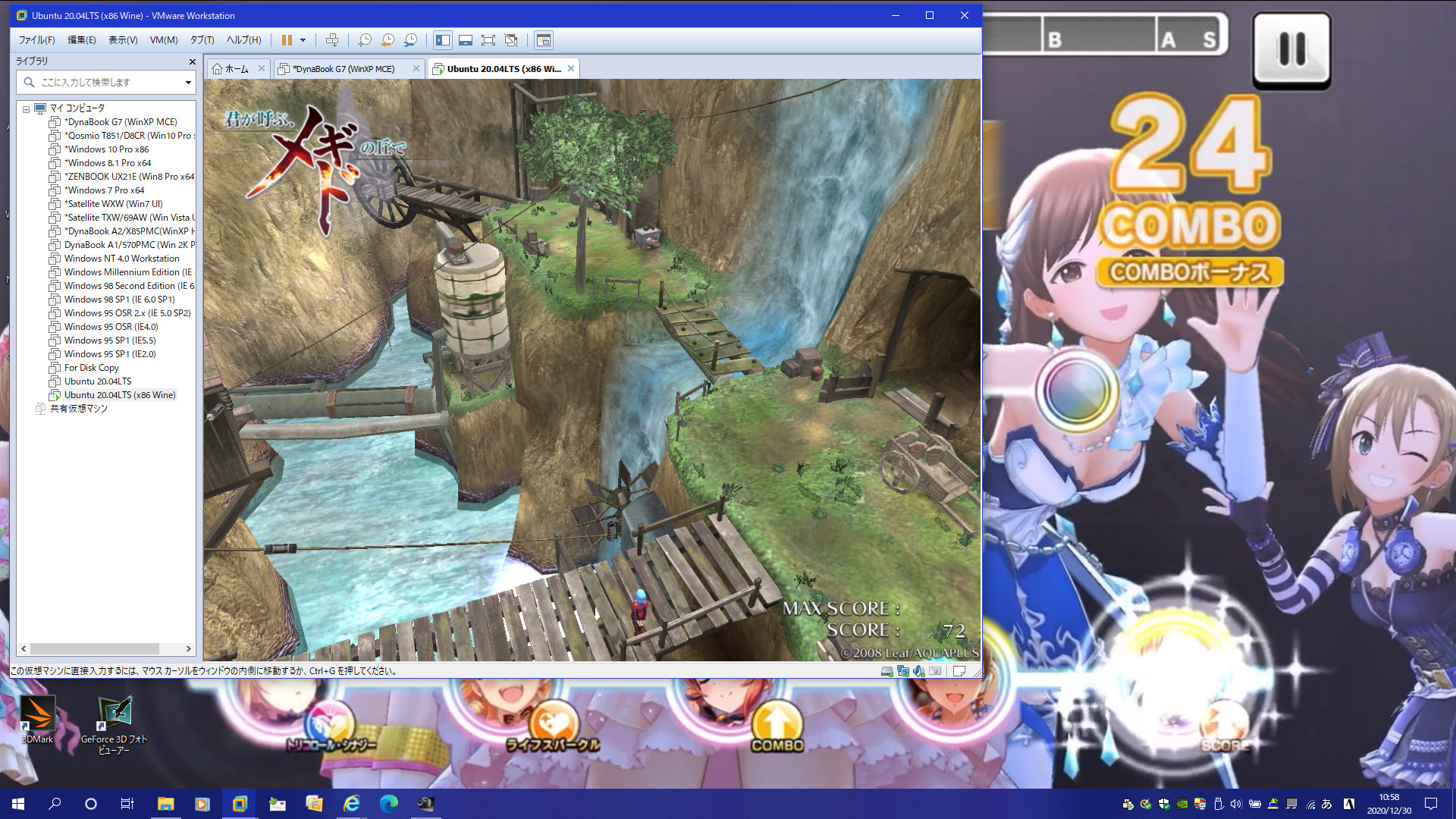1456x819 pixels.
Task: Close the Ubuntu 20.04LTS (x86 Wine) tab
Action: pyautogui.click(x=571, y=68)
